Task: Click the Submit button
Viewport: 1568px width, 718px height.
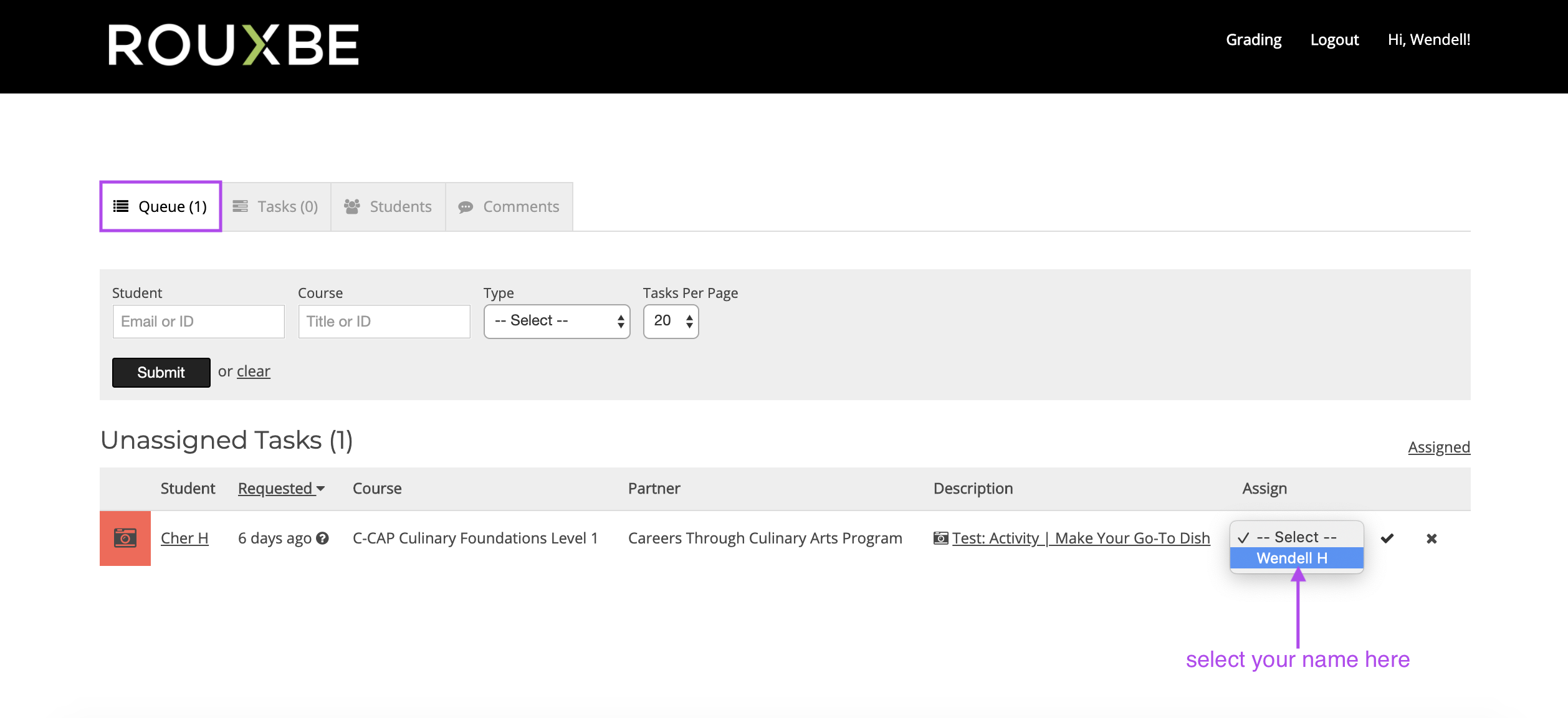Action: [161, 372]
